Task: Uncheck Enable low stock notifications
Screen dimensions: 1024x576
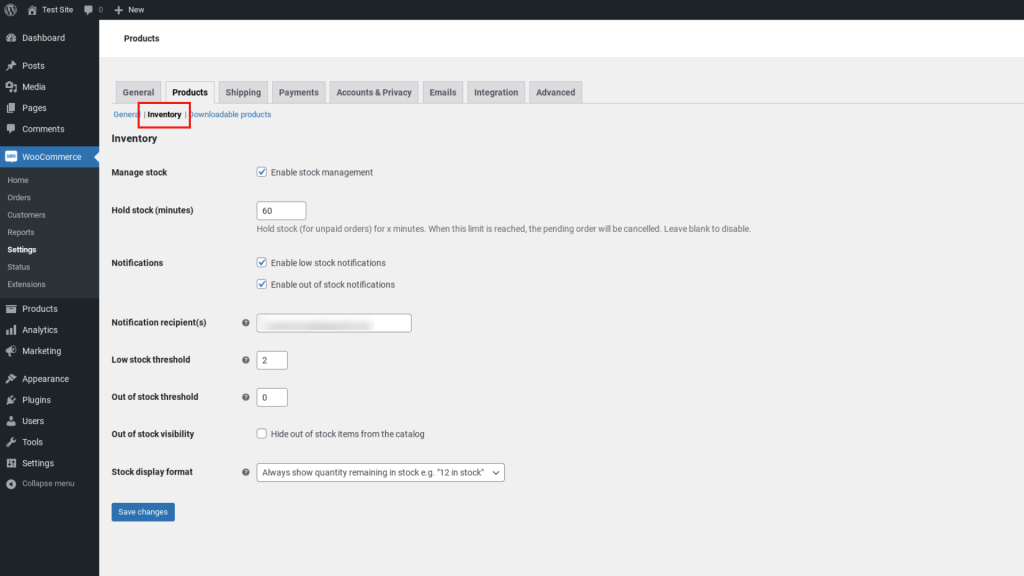Action: 262,263
